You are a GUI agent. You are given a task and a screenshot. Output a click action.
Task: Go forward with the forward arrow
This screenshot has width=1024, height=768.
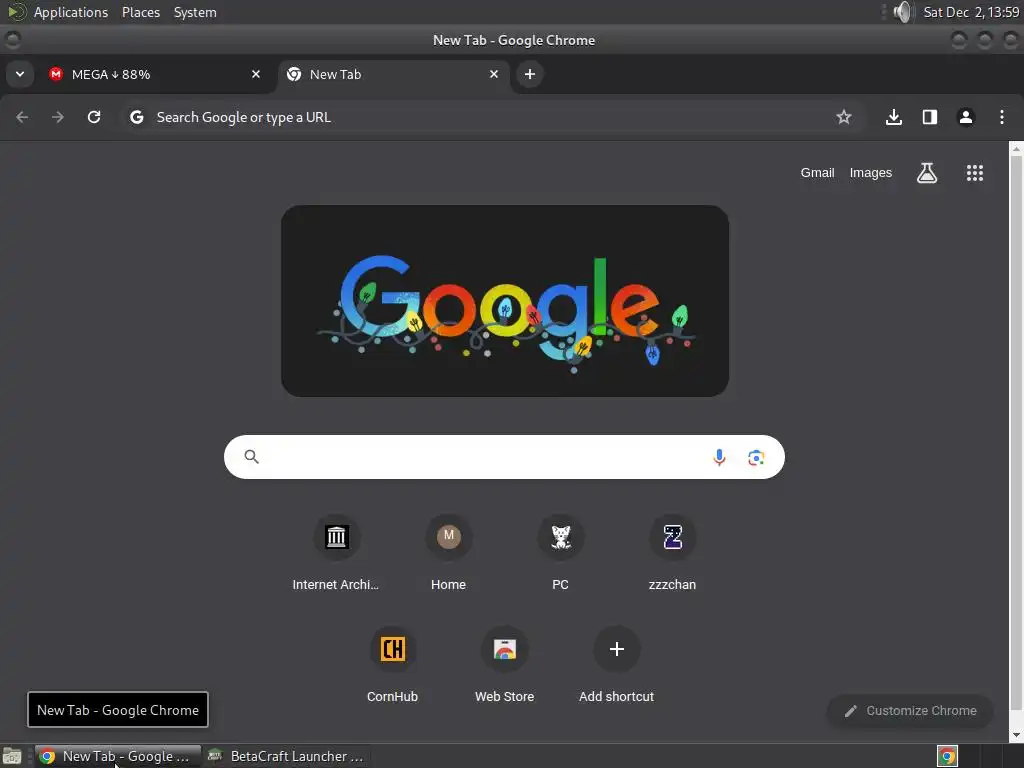click(58, 117)
